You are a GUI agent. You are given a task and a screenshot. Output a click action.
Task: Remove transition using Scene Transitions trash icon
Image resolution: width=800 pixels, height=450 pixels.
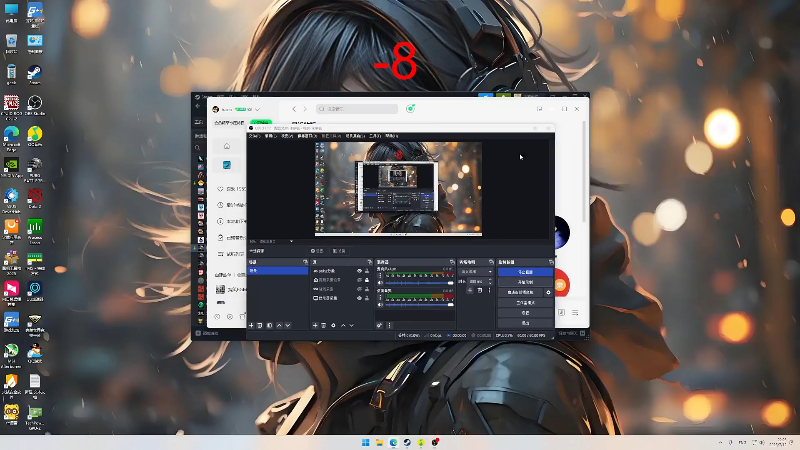pos(480,290)
